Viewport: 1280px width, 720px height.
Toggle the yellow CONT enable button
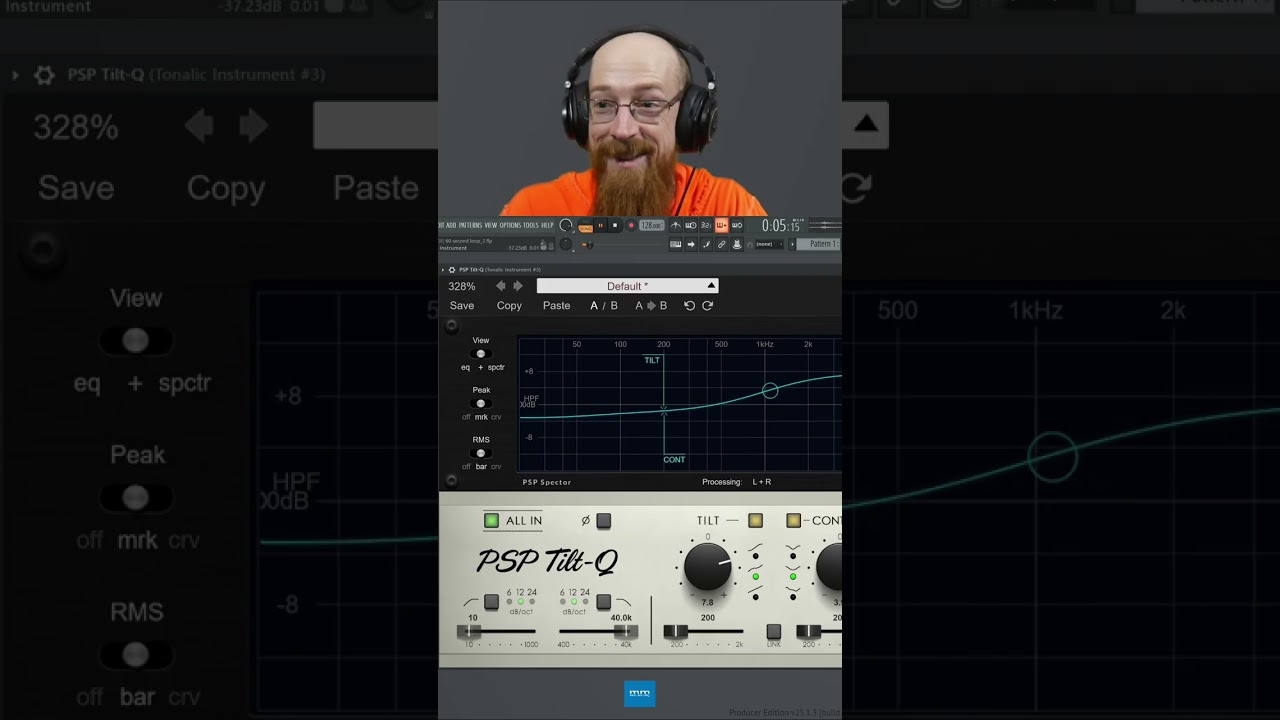tap(793, 521)
